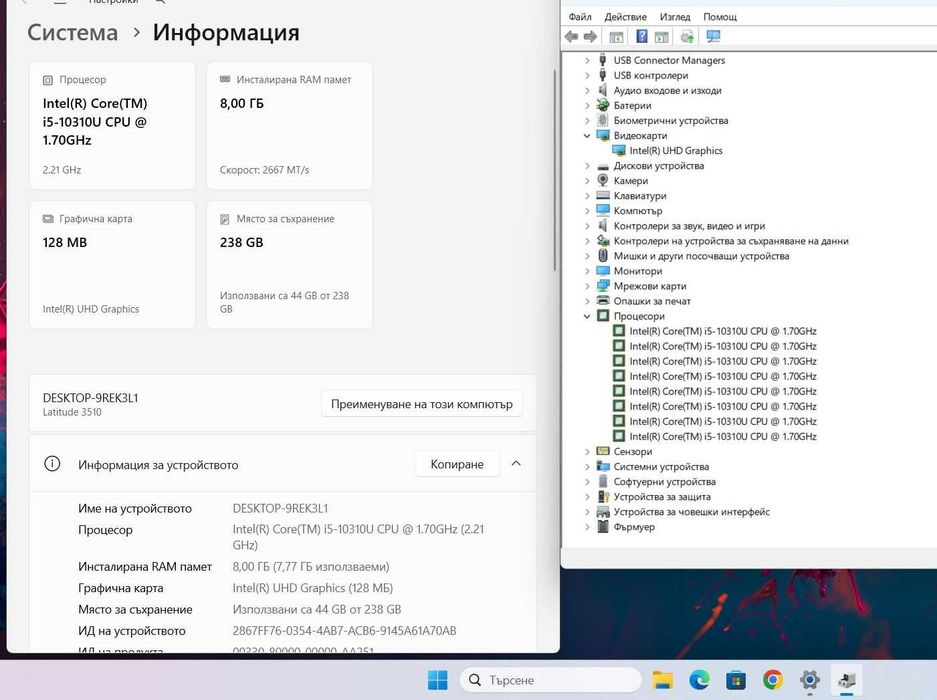Click the device ID value text
937x700 pixels.
pyautogui.click(x=344, y=631)
